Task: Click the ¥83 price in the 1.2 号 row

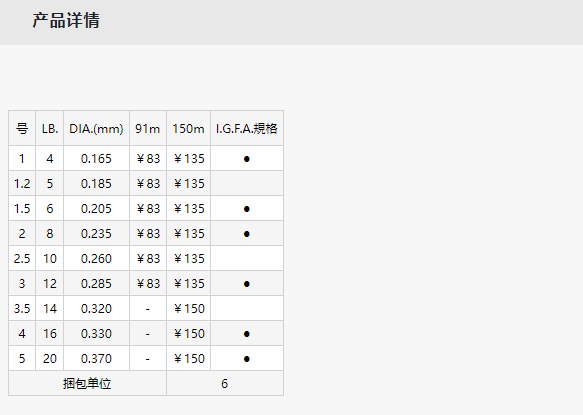Action: click(x=148, y=183)
